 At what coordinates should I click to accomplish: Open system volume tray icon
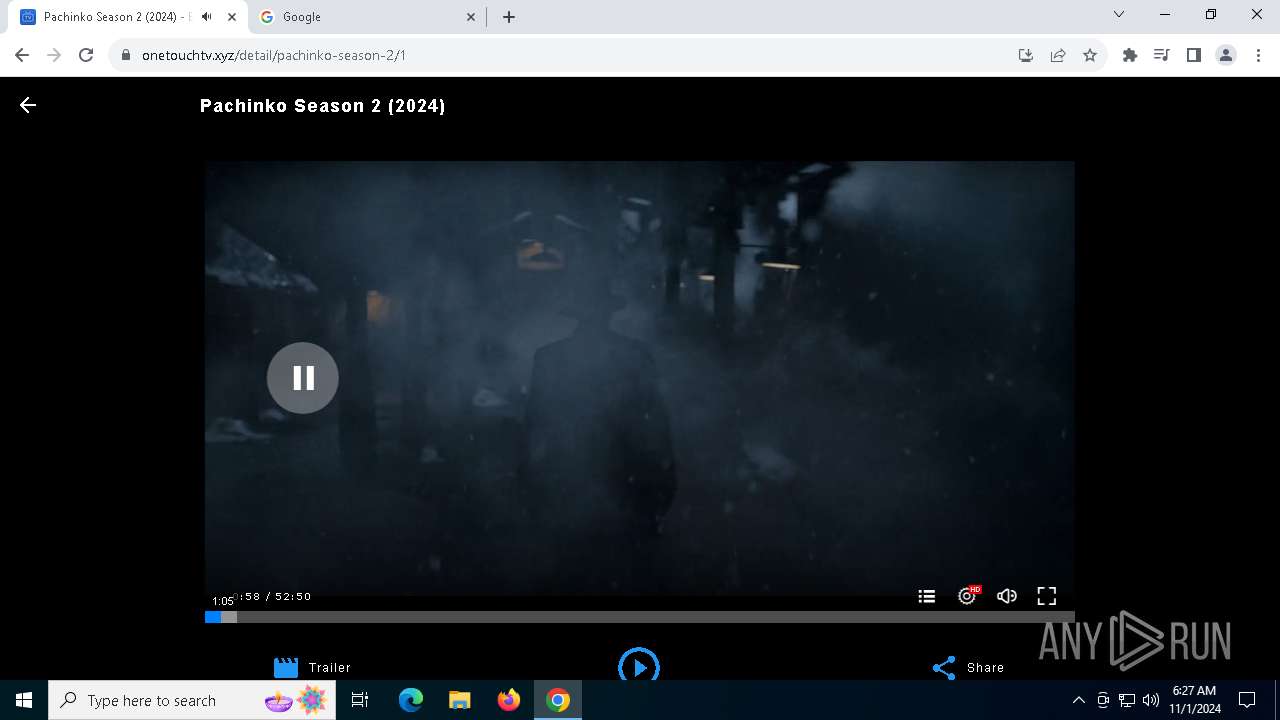tap(1151, 700)
